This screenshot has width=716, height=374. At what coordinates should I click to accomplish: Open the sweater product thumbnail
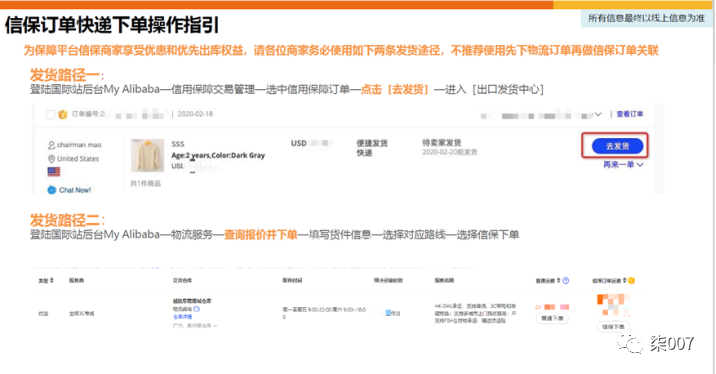(x=147, y=156)
